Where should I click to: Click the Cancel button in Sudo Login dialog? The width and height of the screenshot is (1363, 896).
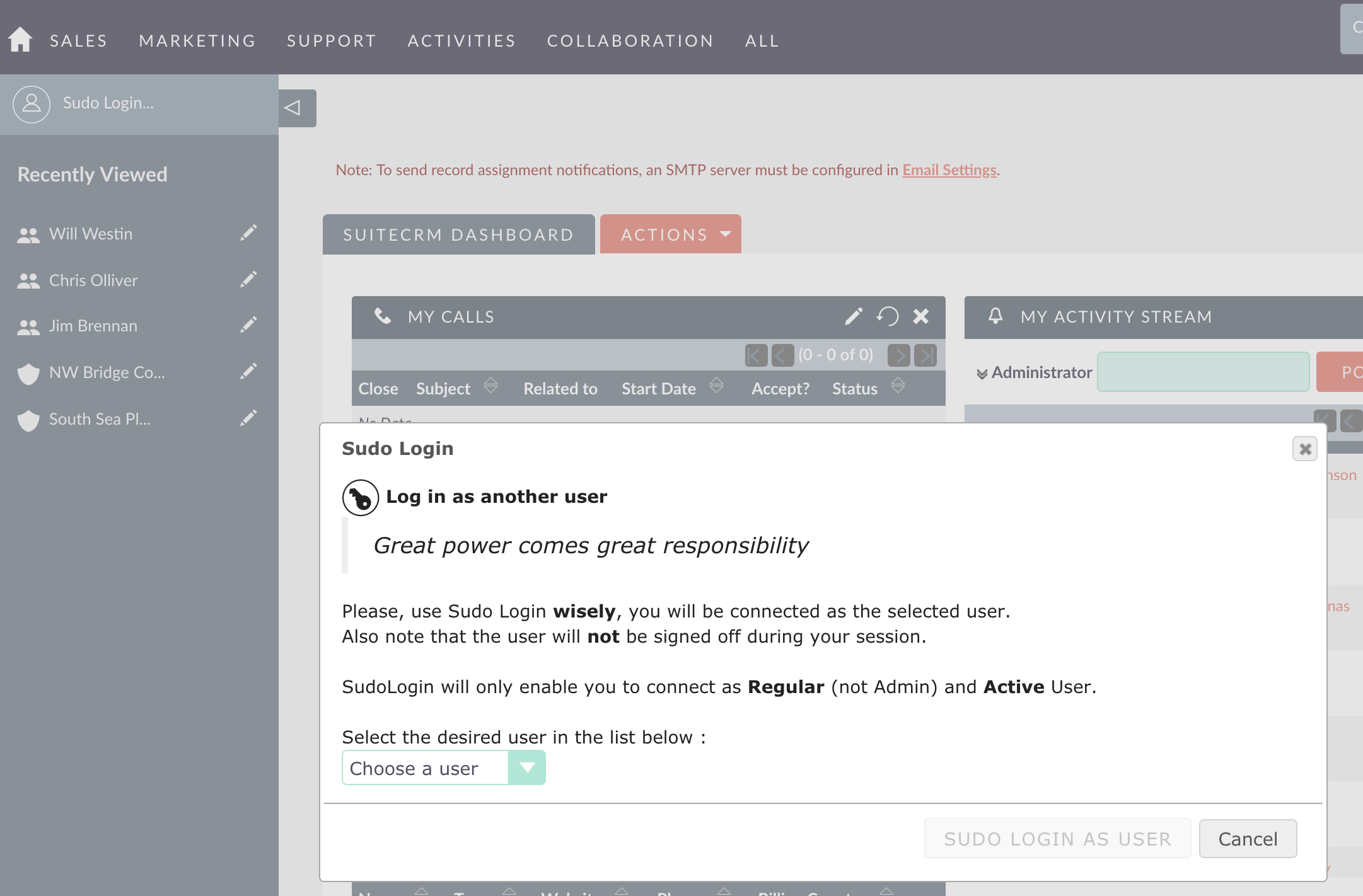(x=1247, y=838)
